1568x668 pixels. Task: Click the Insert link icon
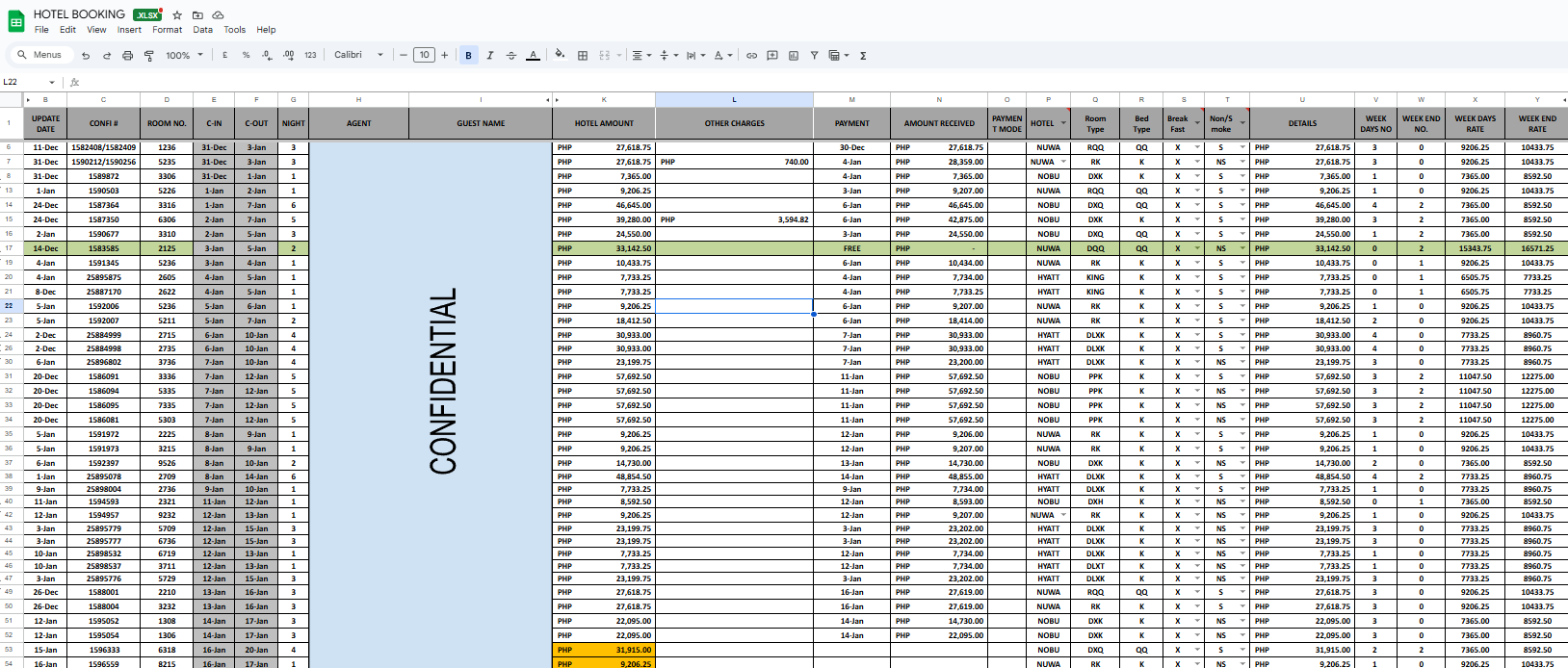coord(751,56)
